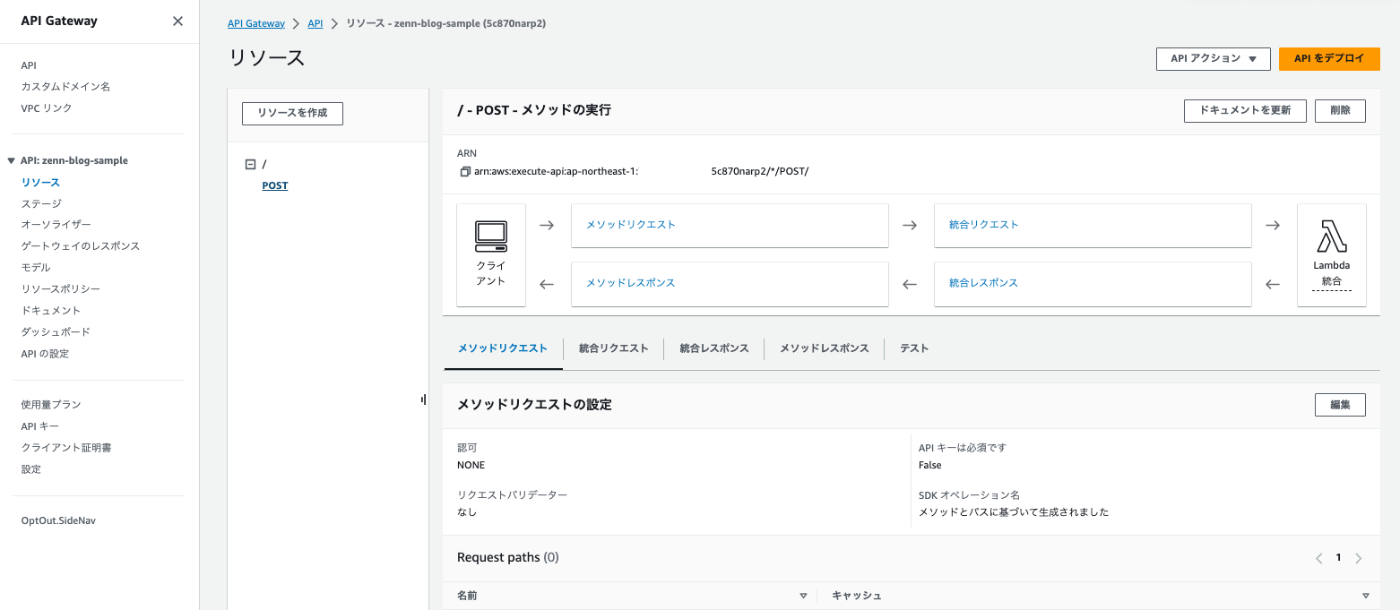Close the API Gateway side navigation
The height and width of the screenshot is (610, 1400).
[x=178, y=21]
